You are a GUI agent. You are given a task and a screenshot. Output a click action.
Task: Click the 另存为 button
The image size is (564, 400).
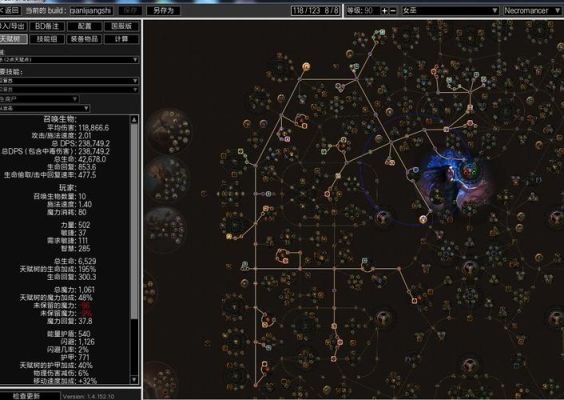click(163, 10)
